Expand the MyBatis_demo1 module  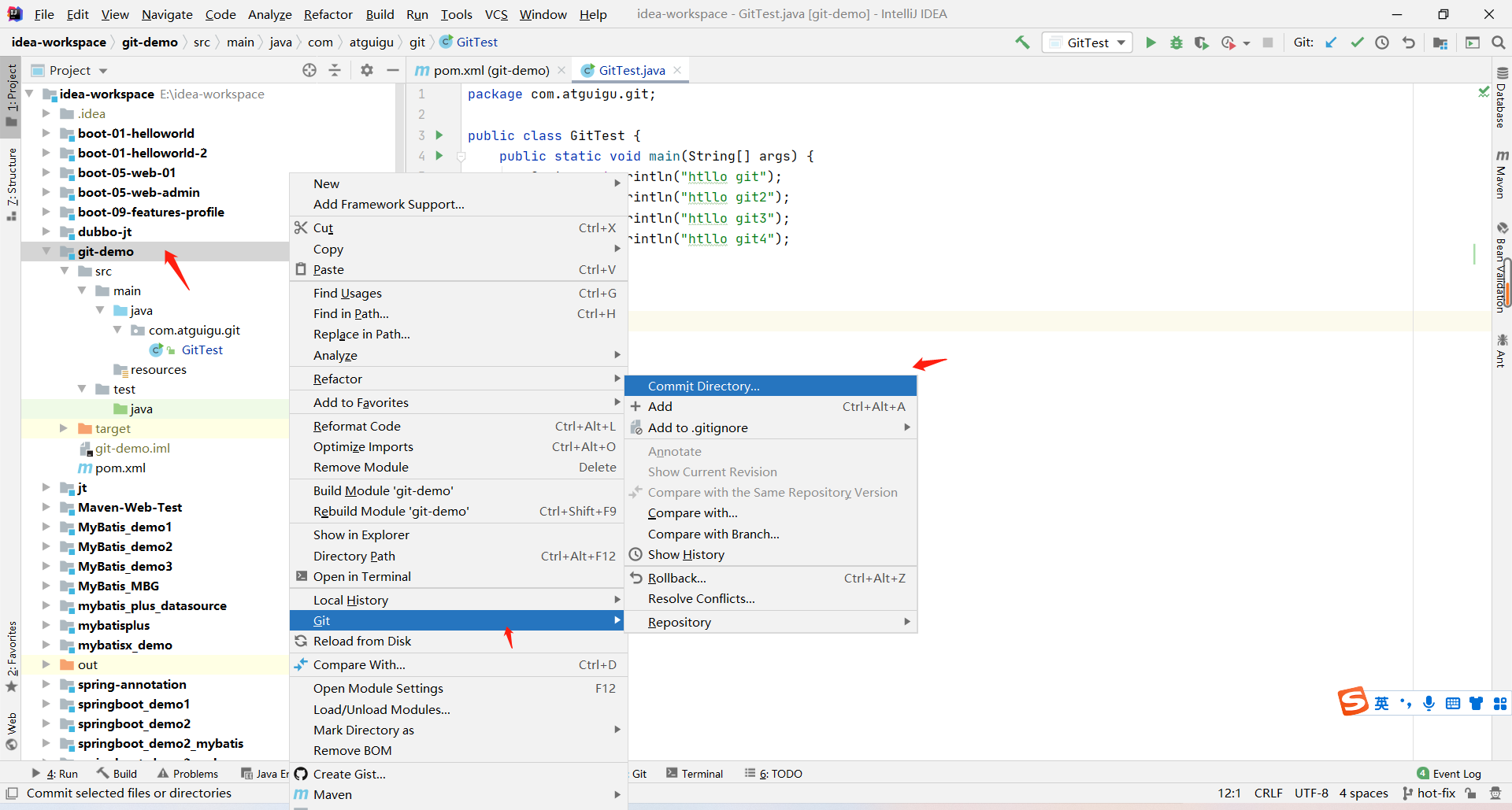(x=46, y=527)
